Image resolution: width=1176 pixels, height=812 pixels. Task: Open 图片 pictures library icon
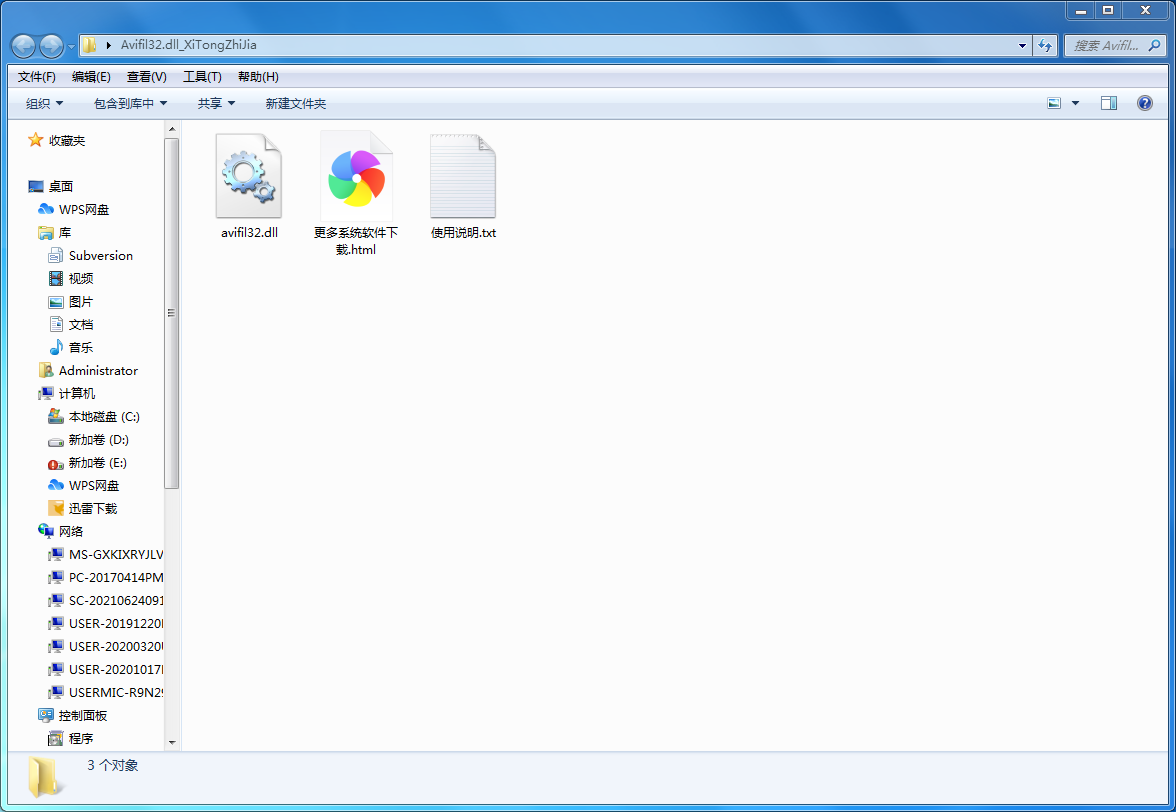56,301
